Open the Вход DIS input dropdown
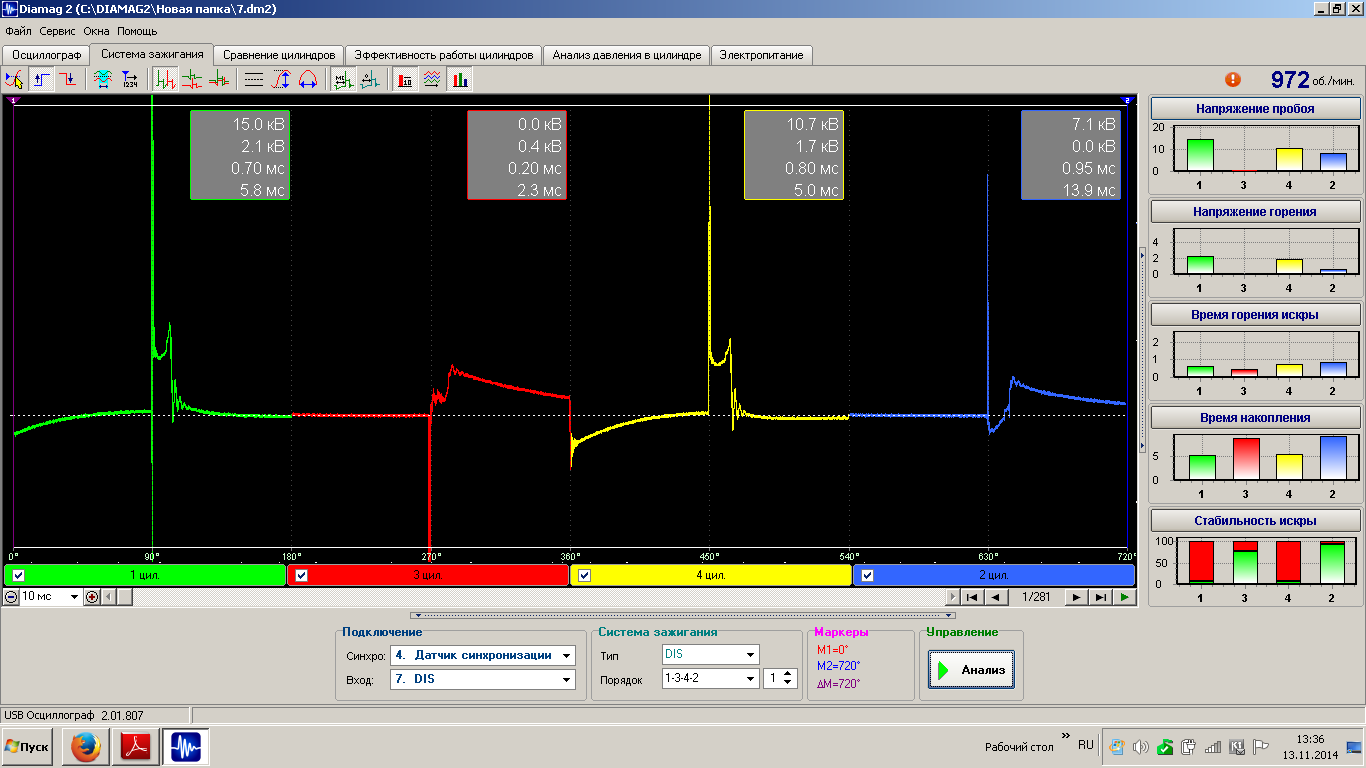1366x768 pixels. (x=566, y=679)
